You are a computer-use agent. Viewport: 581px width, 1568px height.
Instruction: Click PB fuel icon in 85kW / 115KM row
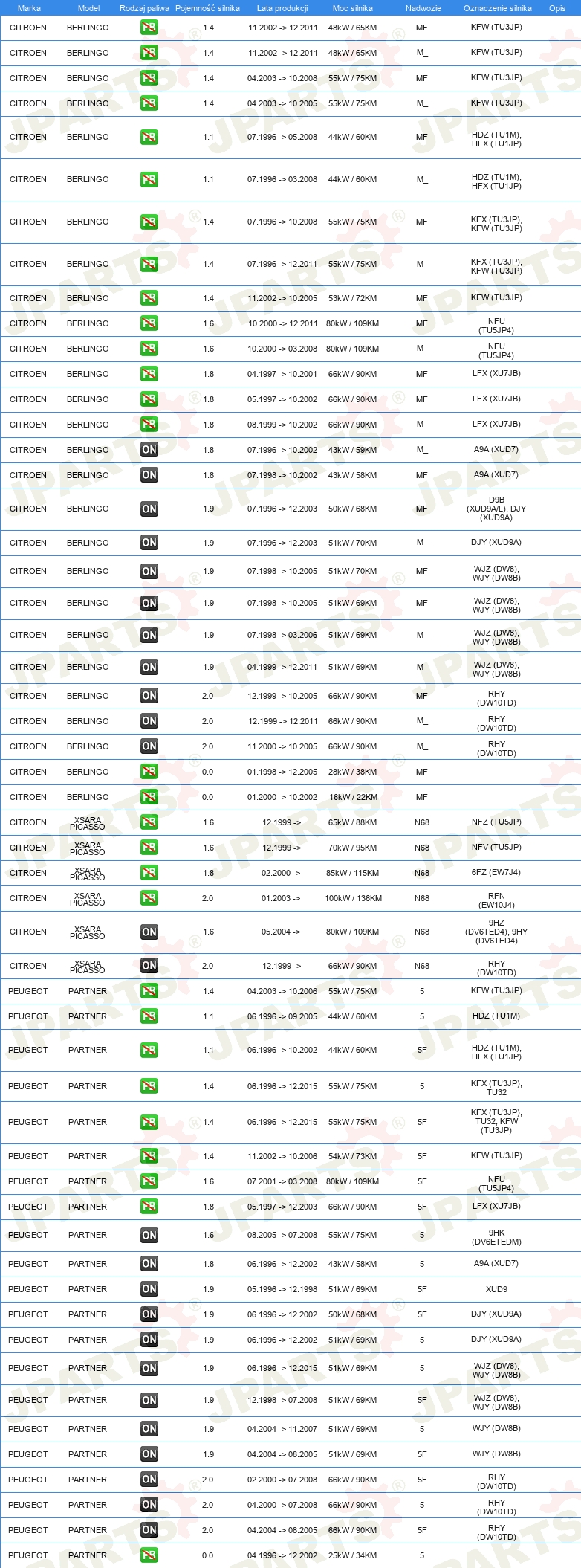[x=149, y=873]
